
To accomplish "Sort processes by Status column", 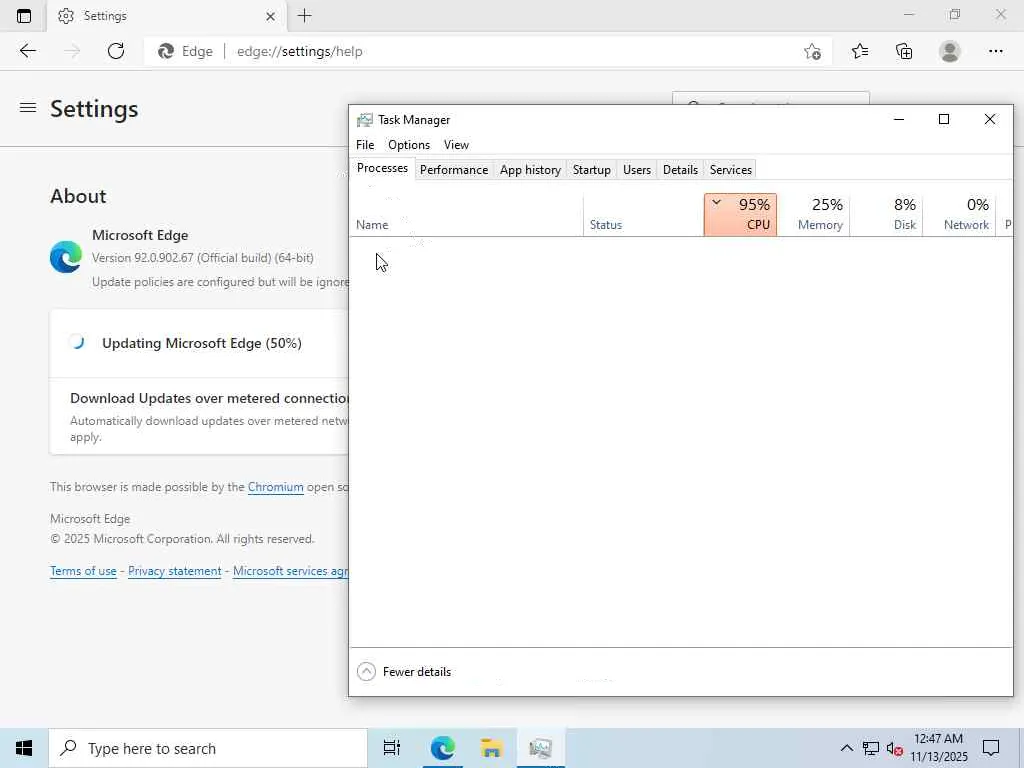I will point(643,215).
